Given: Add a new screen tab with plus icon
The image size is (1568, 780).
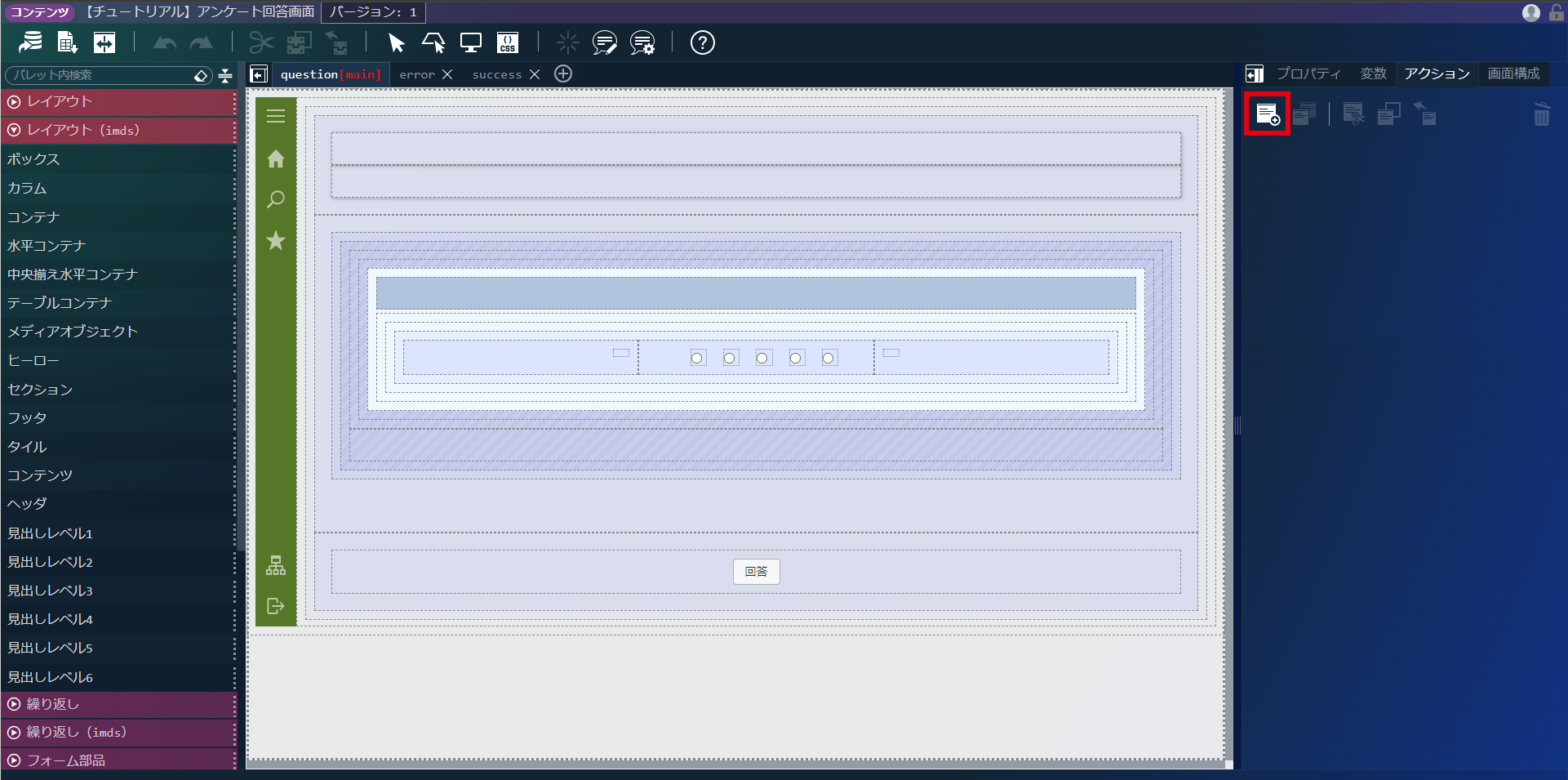Looking at the screenshot, I should [563, 74].
